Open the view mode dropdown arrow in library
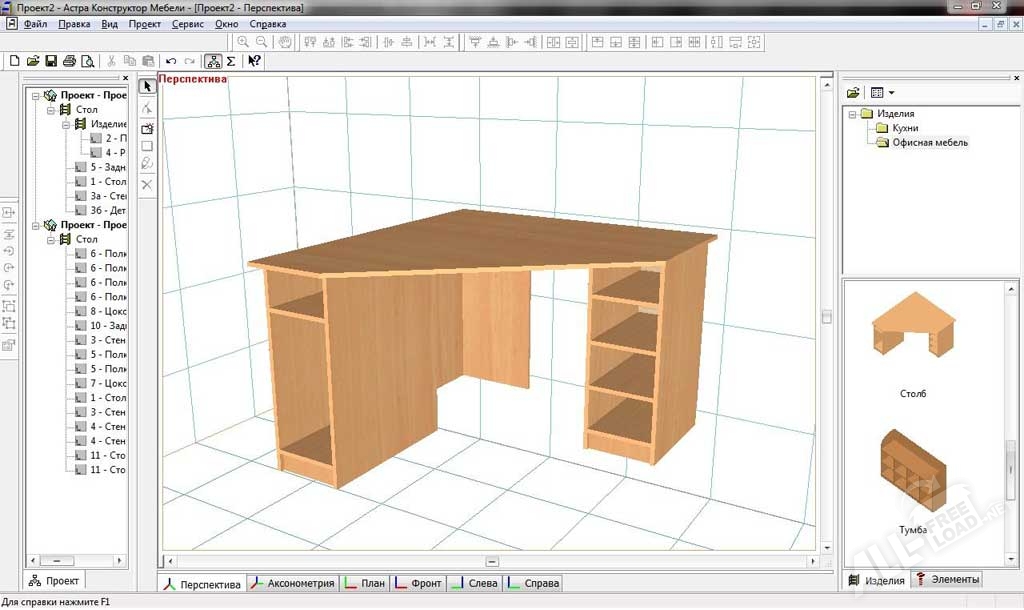The height and width of the screenshot is (610, 1024). click(891, 93)
